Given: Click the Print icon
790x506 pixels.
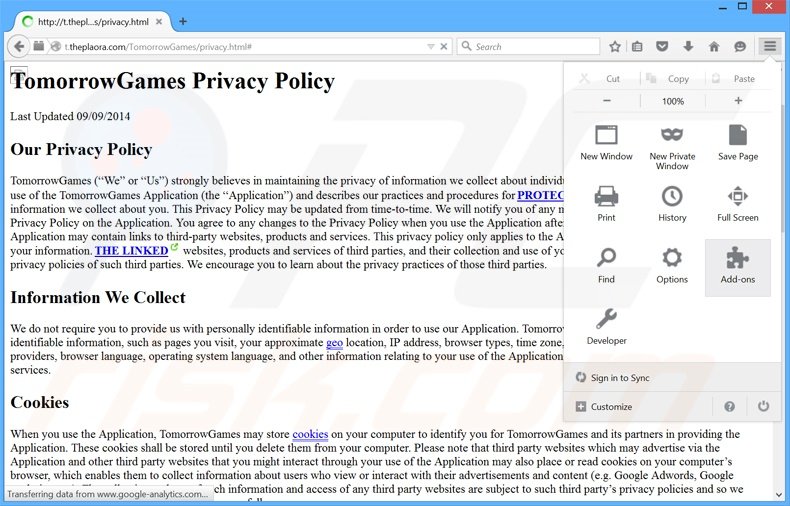Looking at the screenshot, I should point(606,204).
